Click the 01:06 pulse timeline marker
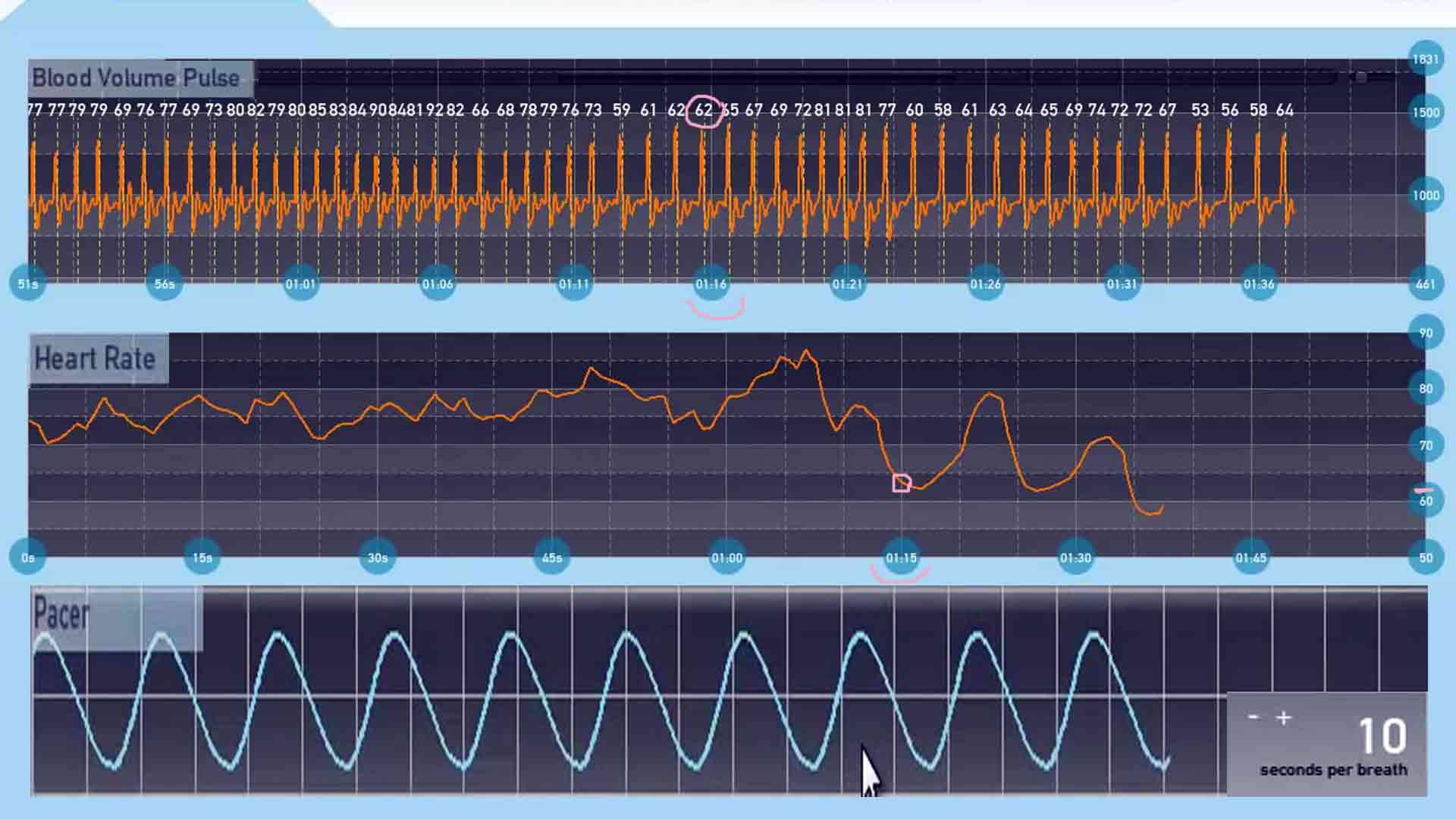 point(438,284)
